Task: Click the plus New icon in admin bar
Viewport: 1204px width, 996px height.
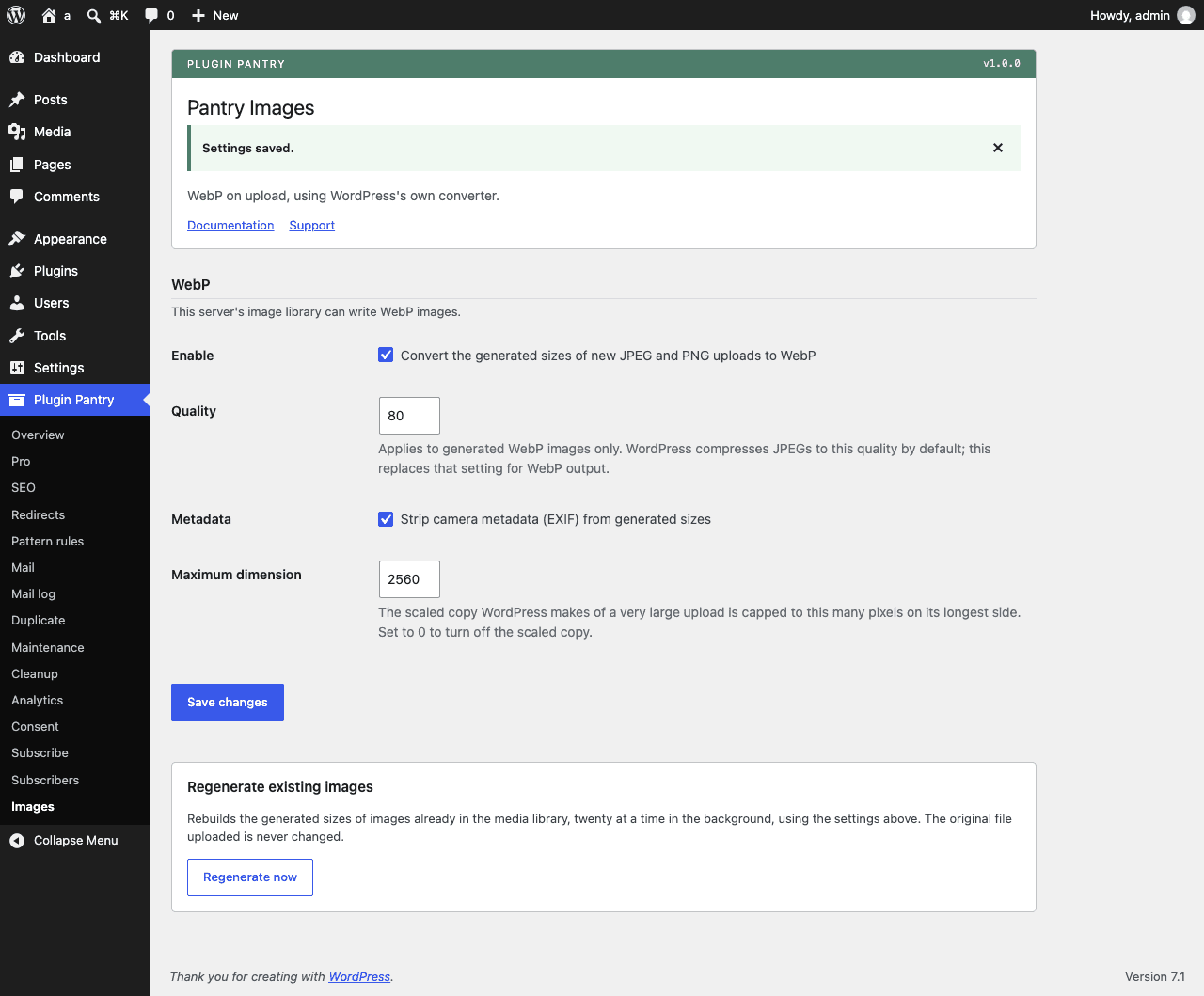Action: (x=198, y=15)
